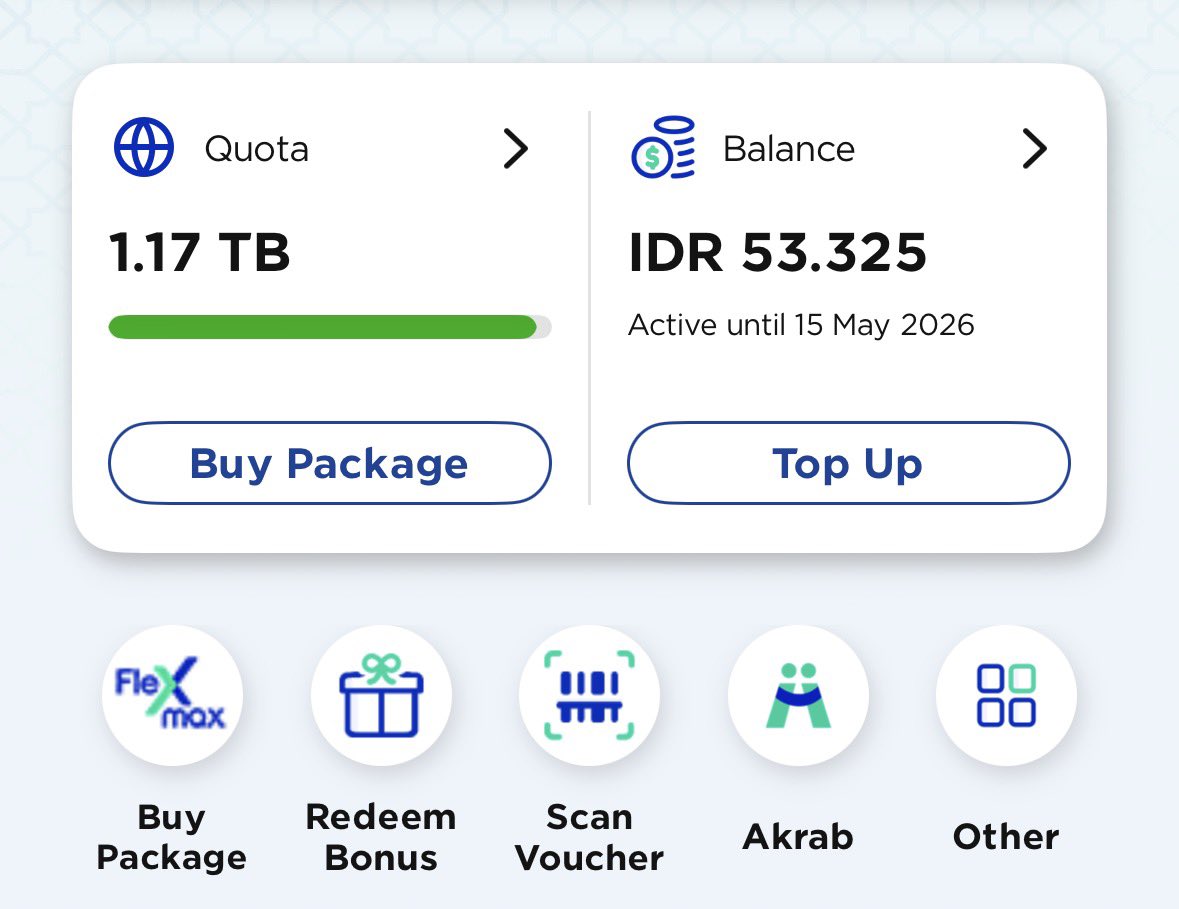The height and width of the screenshot is (909, 1179).
Task: Expand Balance details with the chevron arrow
Action: pyautogui.click(x=1035, y=148)
